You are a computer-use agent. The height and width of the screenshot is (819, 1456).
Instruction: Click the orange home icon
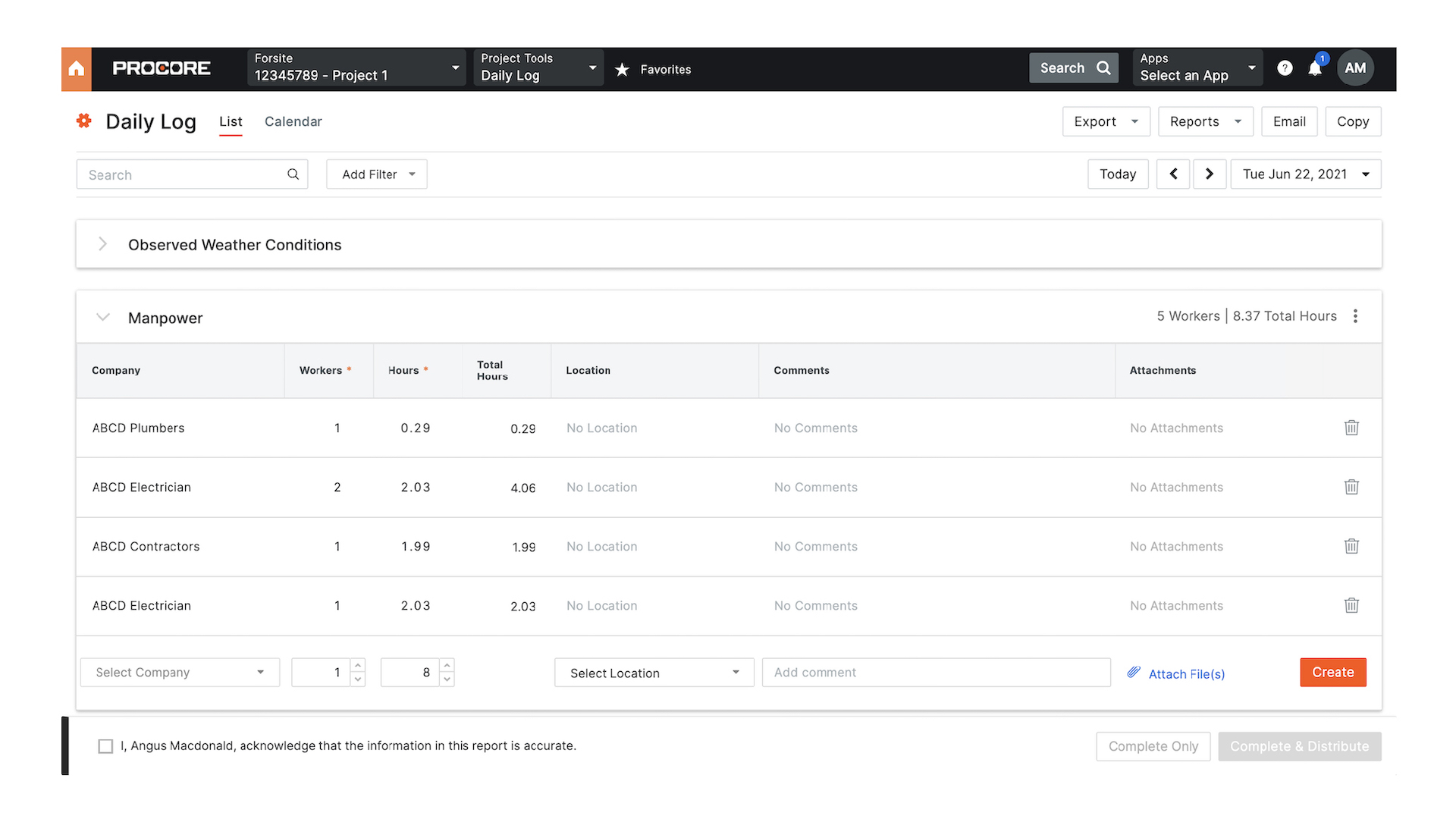(x=76, y=69)
